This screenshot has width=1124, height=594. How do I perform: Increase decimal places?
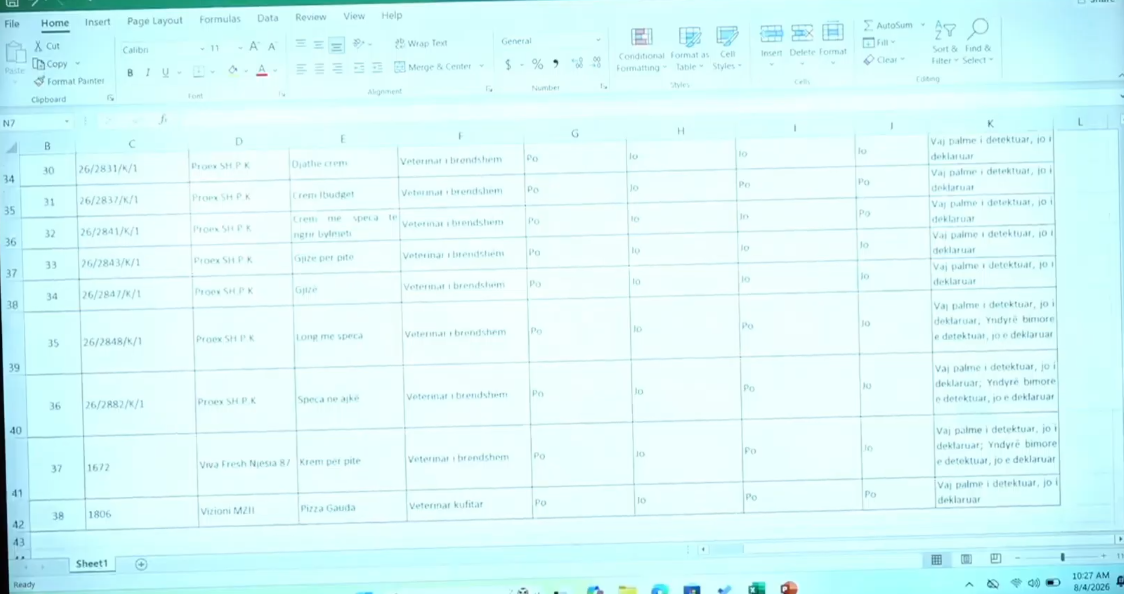click(577, 64)
